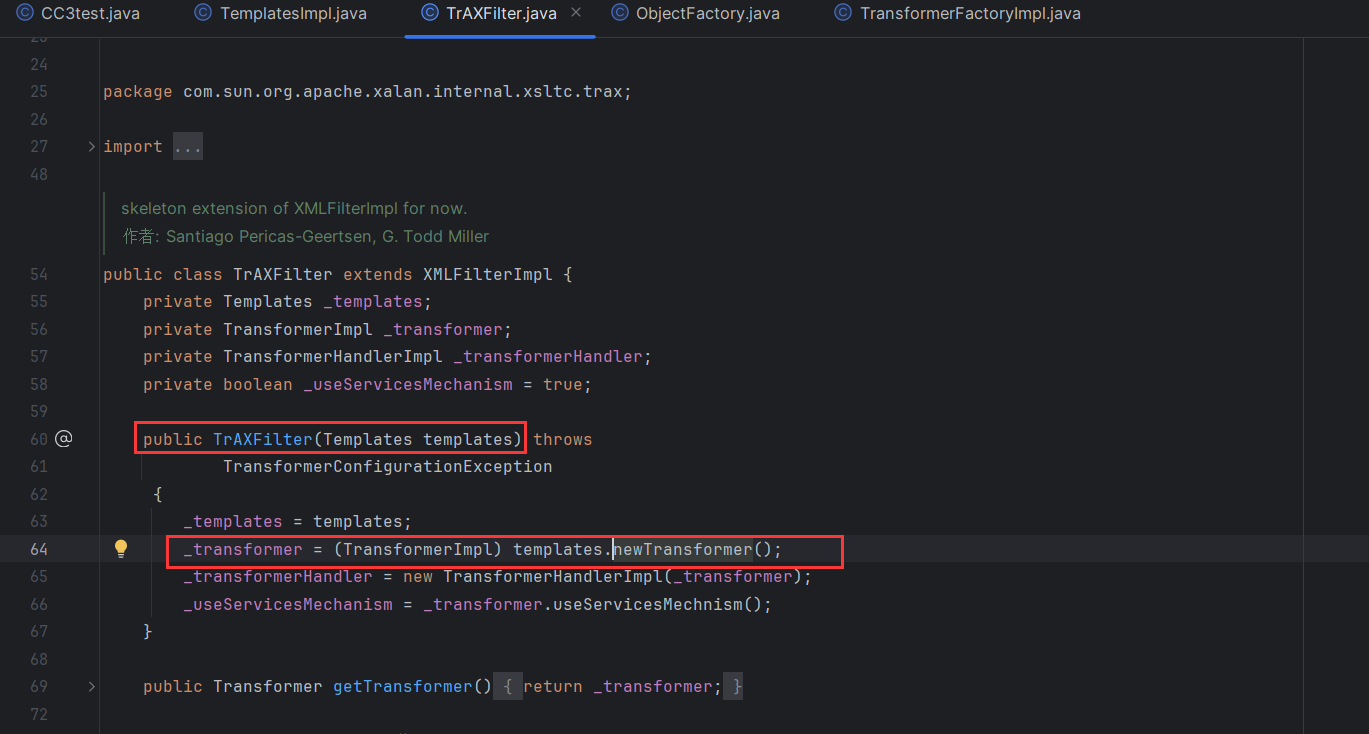The image size is (1369, 734).
Task: Click the package name com.sun.org.apache.xalan.internal.xsltc.trax
Action: coord(402,92)
